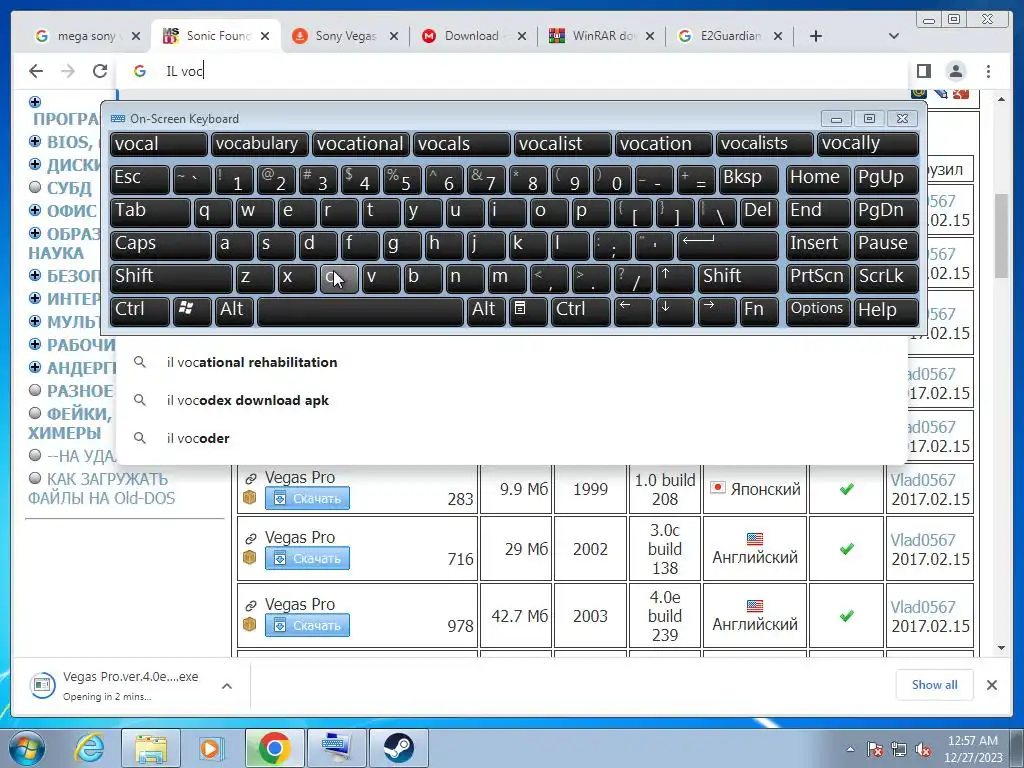
Task: Expand the БЕЗОП category in the sidebar
Action: pyautogui.click(x=35, y=275)
